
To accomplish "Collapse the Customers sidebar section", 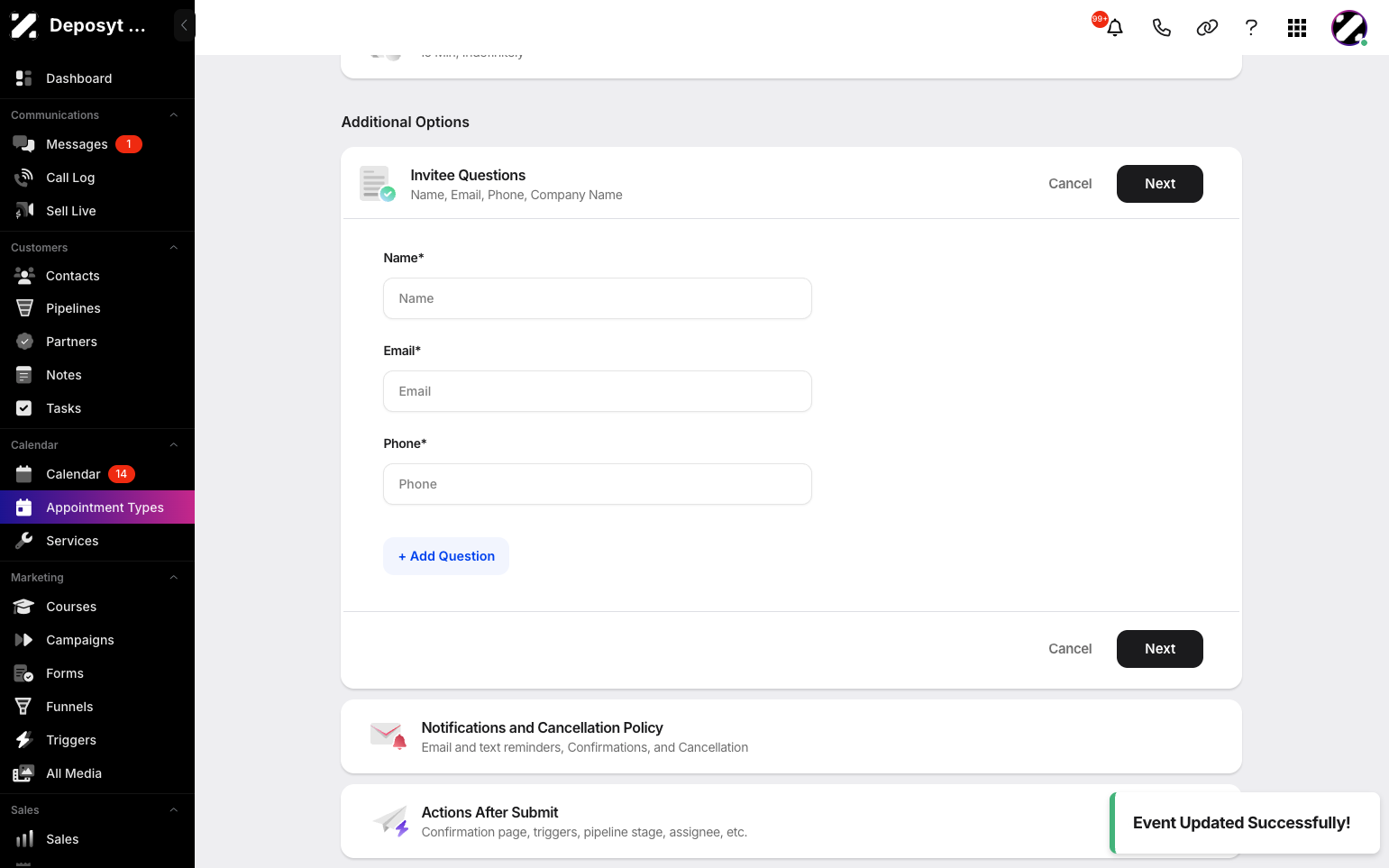I will click(x=174, y=248).
